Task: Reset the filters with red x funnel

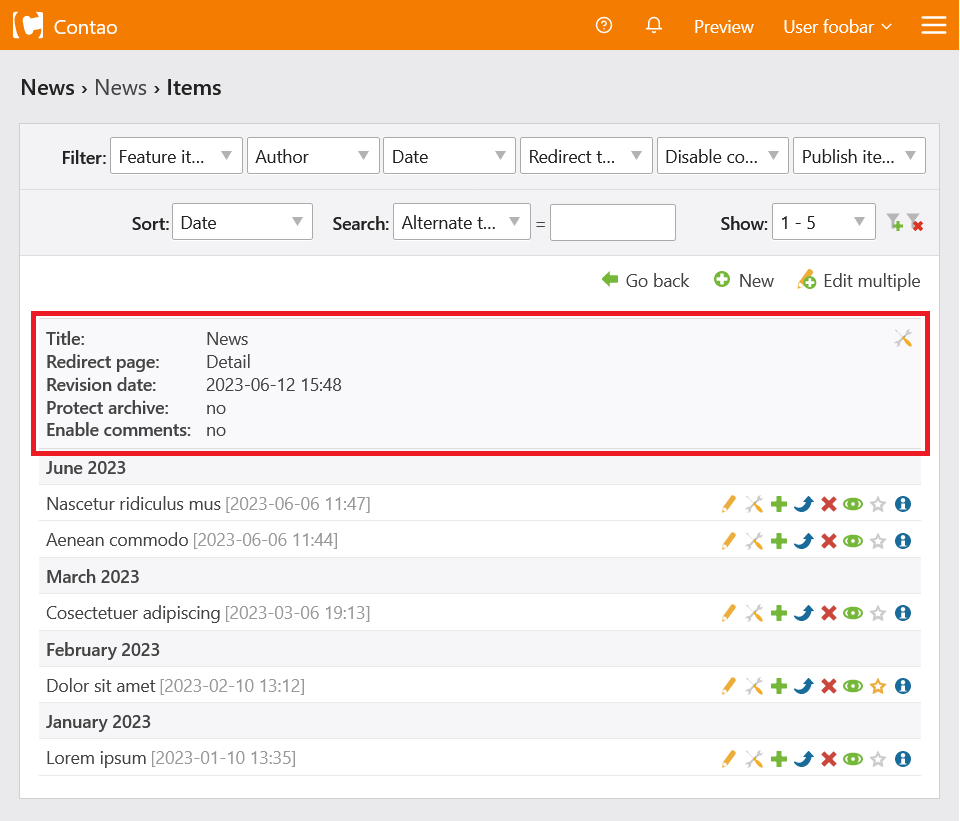Action: 915,222
